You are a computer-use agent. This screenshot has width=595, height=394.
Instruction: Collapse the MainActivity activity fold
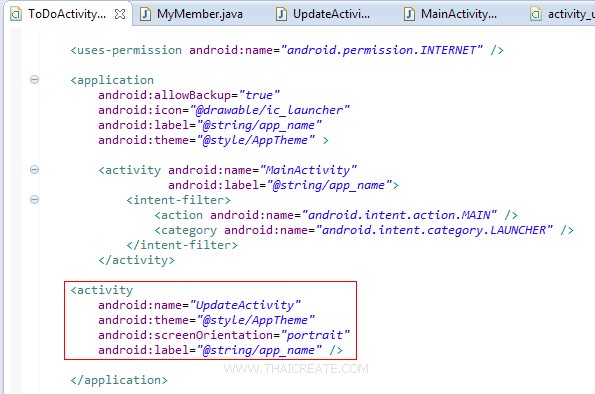[35, 170]
